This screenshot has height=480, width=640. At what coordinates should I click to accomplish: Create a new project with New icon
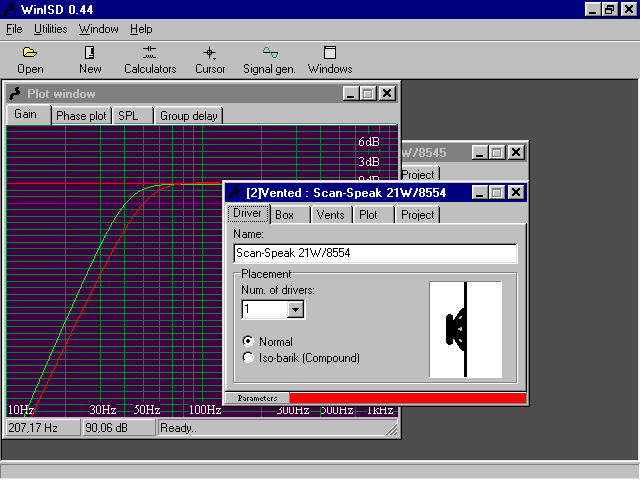coord(90,60)
